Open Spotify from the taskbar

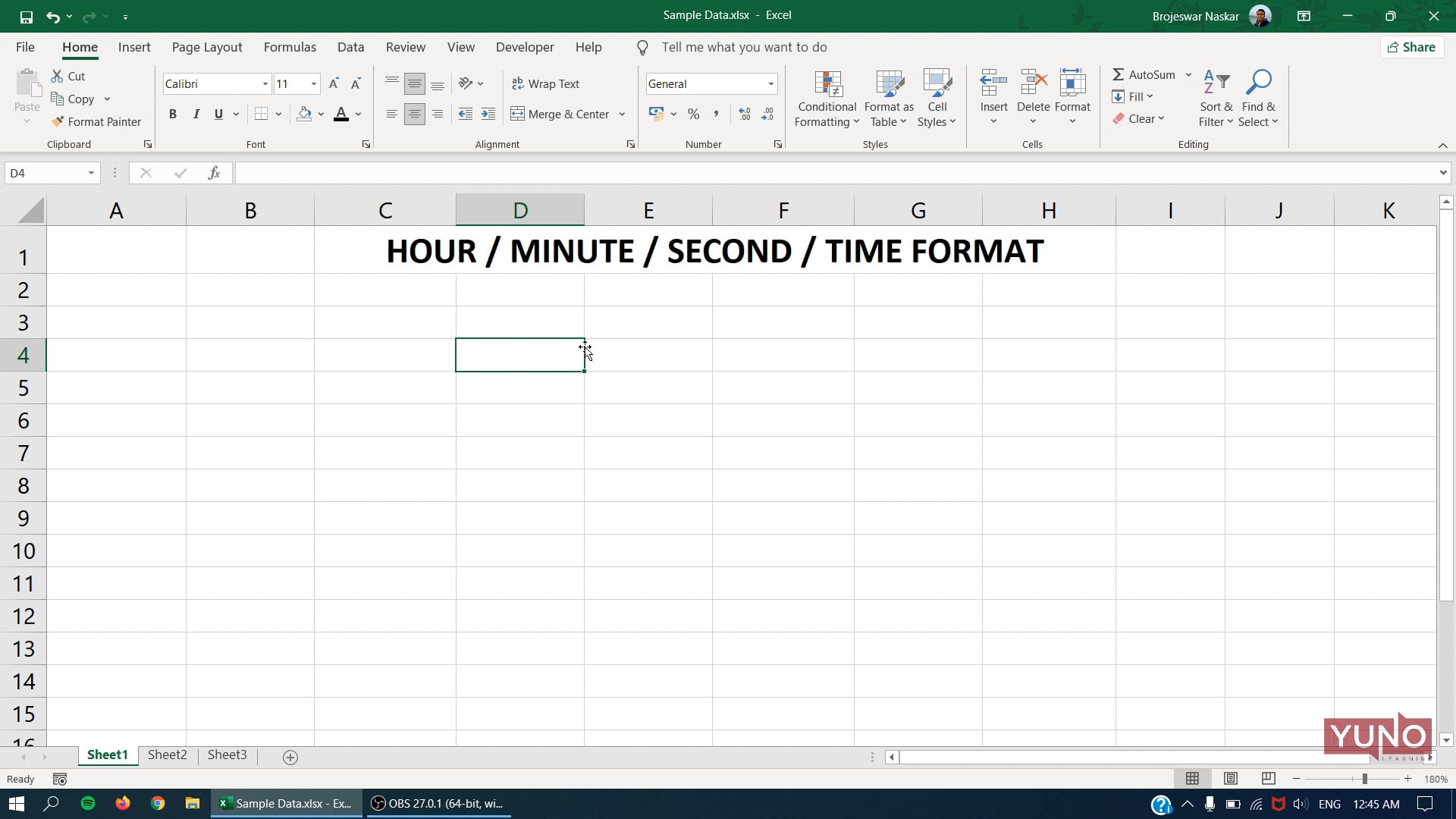[88, 803]
